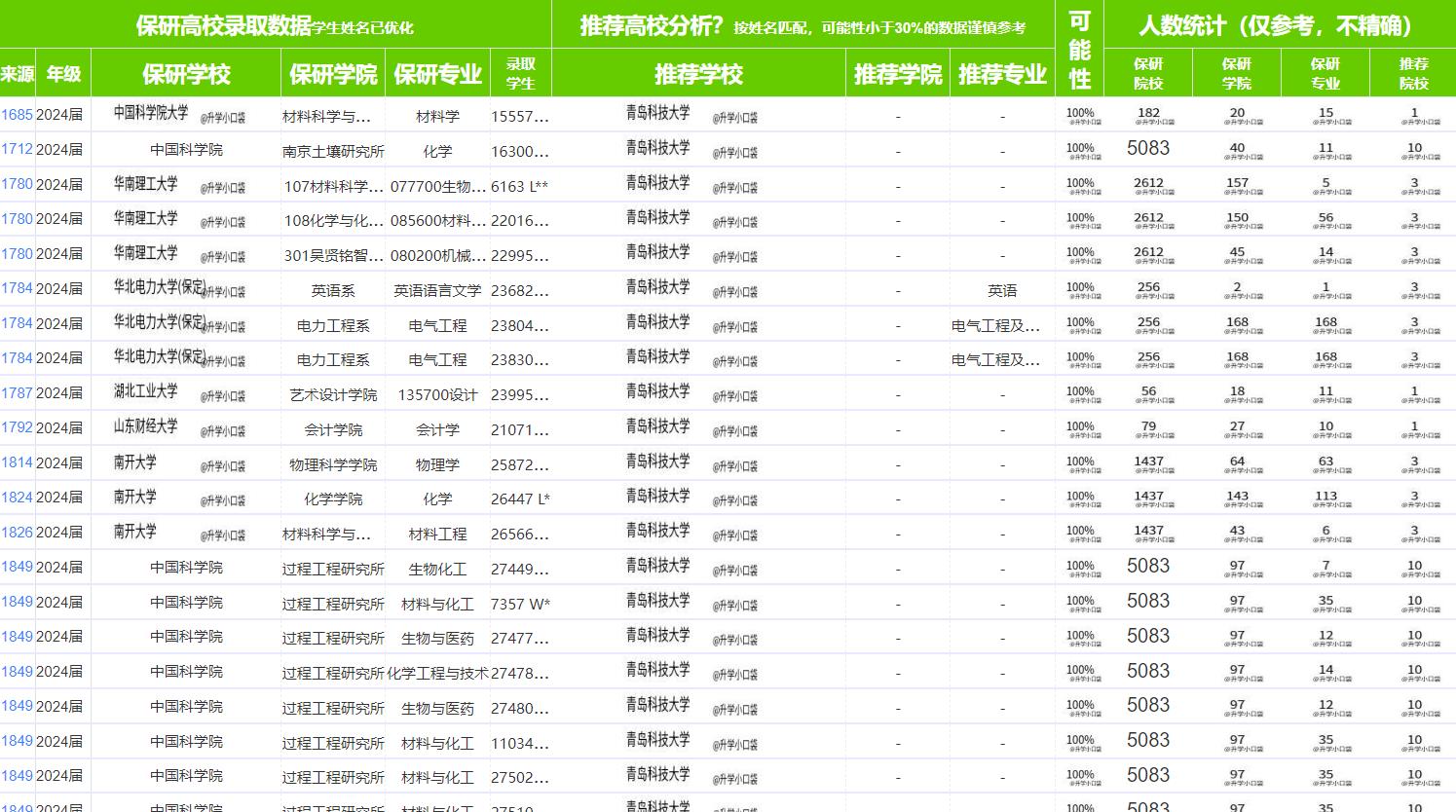Open source link 1792 for 山东财经大学
Image resolution: width=1456 pixels, height=812 pixels.
[17, 428]
